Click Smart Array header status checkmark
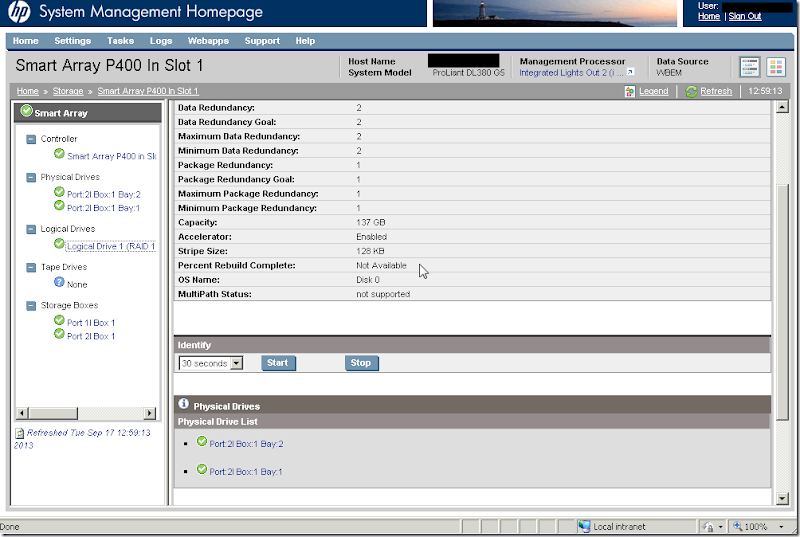This screenshot has height=537, width=800. [x=27, y=111]
